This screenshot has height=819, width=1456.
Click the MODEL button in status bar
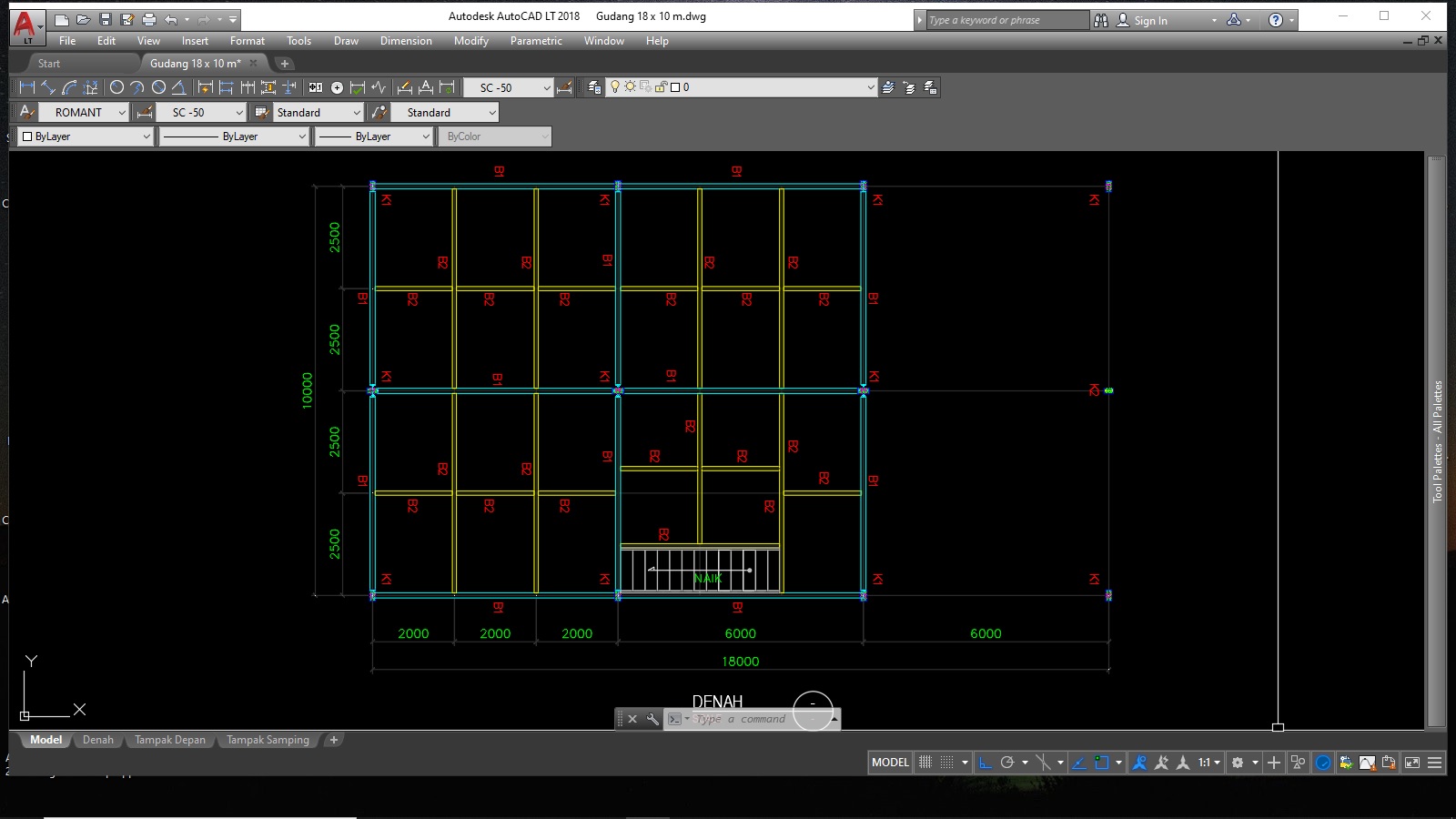(890, 763)
